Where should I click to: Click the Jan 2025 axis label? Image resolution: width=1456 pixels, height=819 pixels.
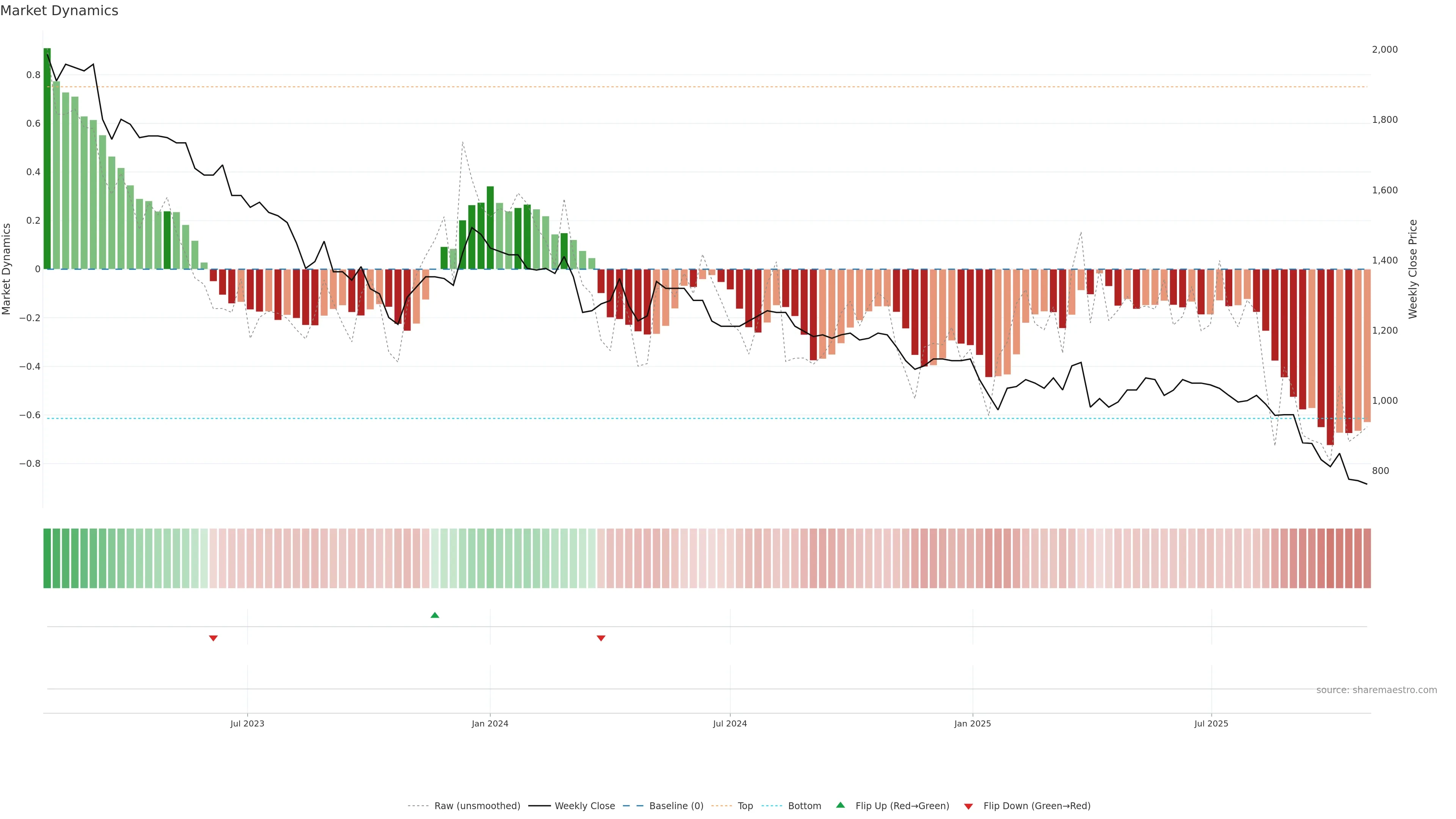tap(972, 723)
